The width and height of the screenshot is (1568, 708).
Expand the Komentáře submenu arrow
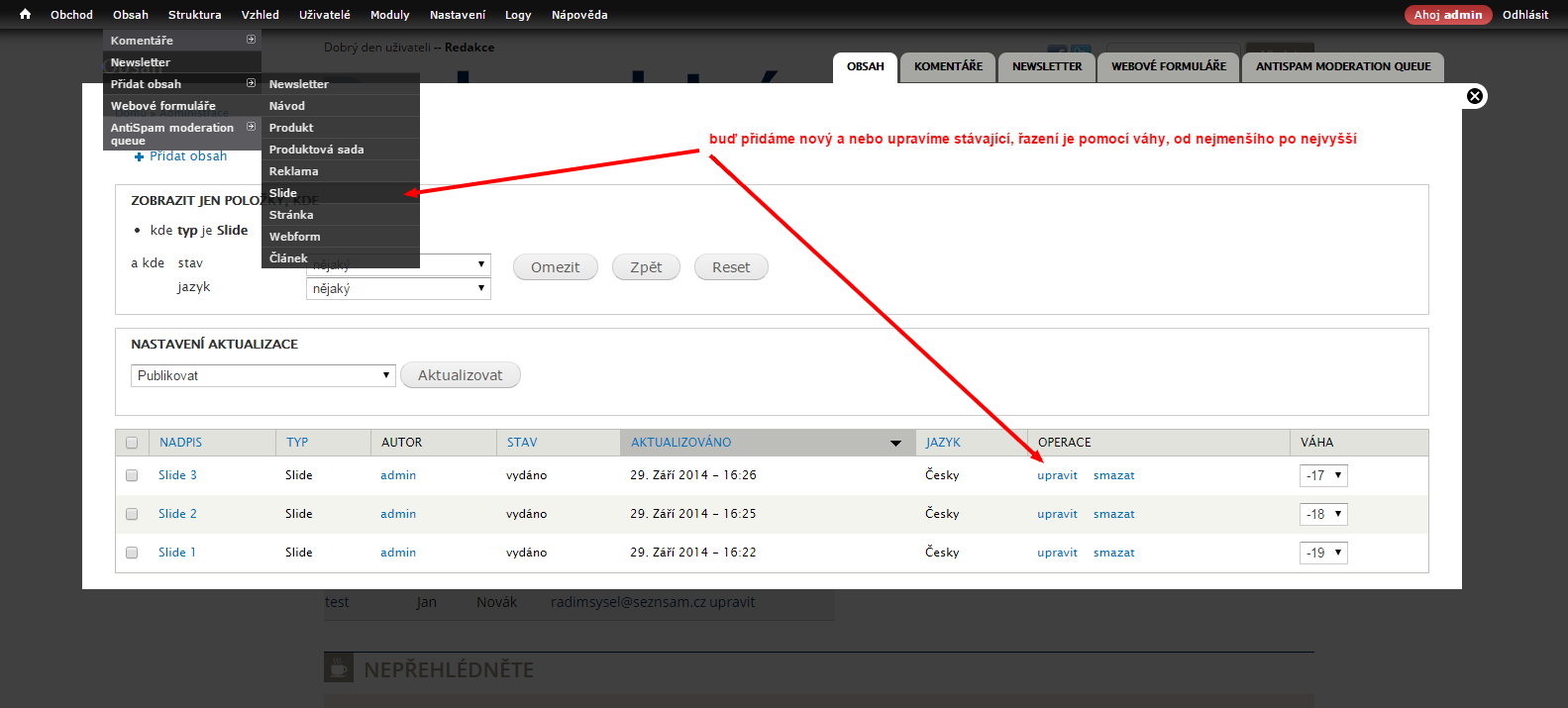pos(251,40)
